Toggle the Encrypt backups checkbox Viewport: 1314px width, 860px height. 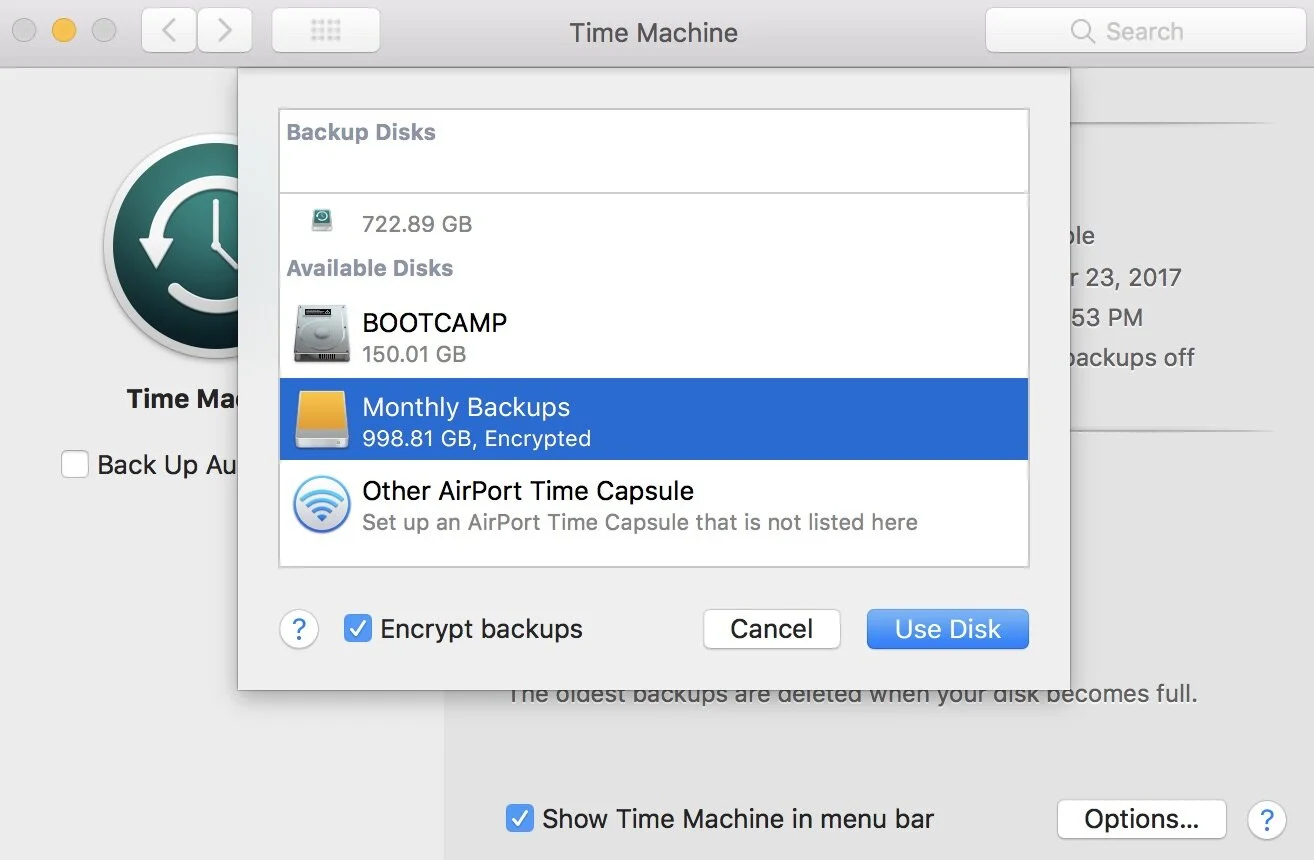point(358,628)
